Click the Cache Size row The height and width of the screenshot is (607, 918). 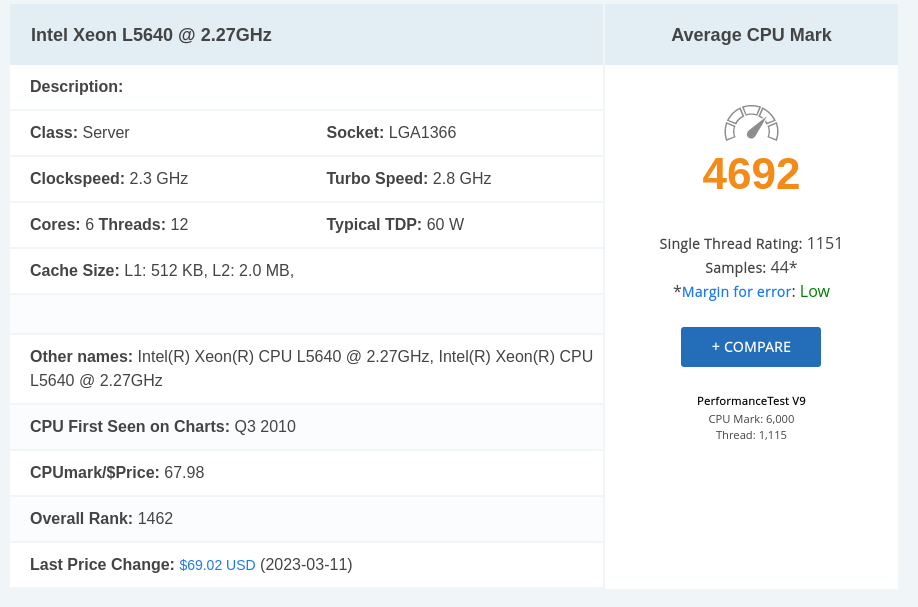tap(306, 270)
